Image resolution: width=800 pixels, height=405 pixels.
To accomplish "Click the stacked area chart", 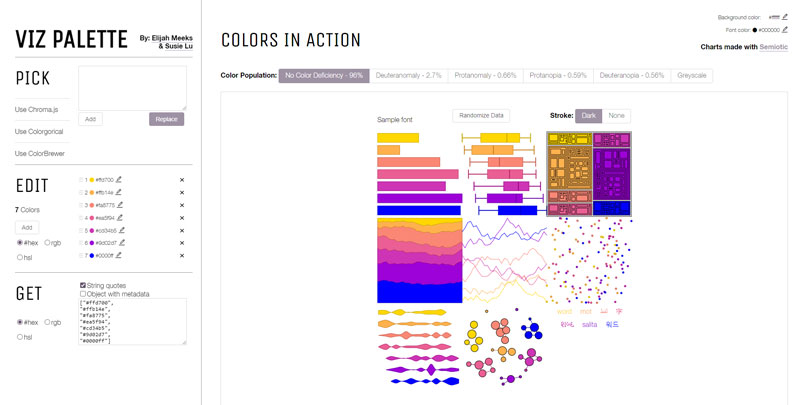I will click(x=419, y=261).
